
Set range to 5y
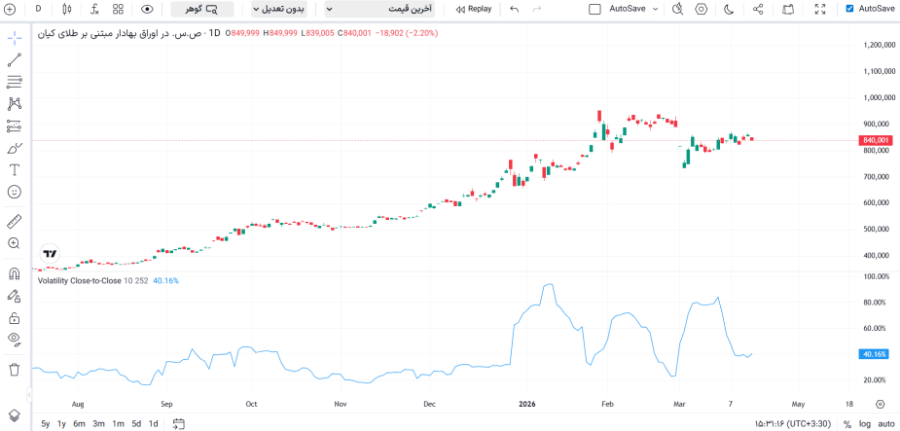(x=45, y=424)
